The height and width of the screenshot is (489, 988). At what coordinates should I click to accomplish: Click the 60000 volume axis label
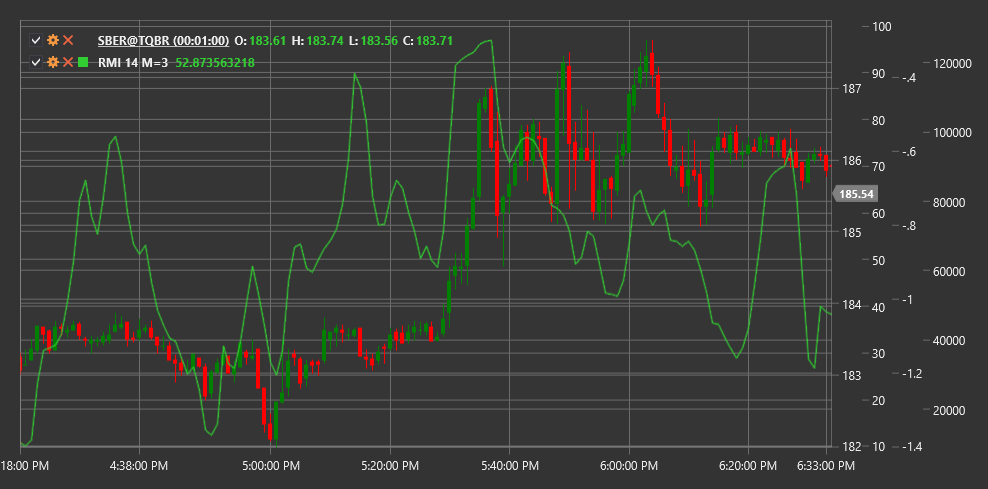click(950, 272)
